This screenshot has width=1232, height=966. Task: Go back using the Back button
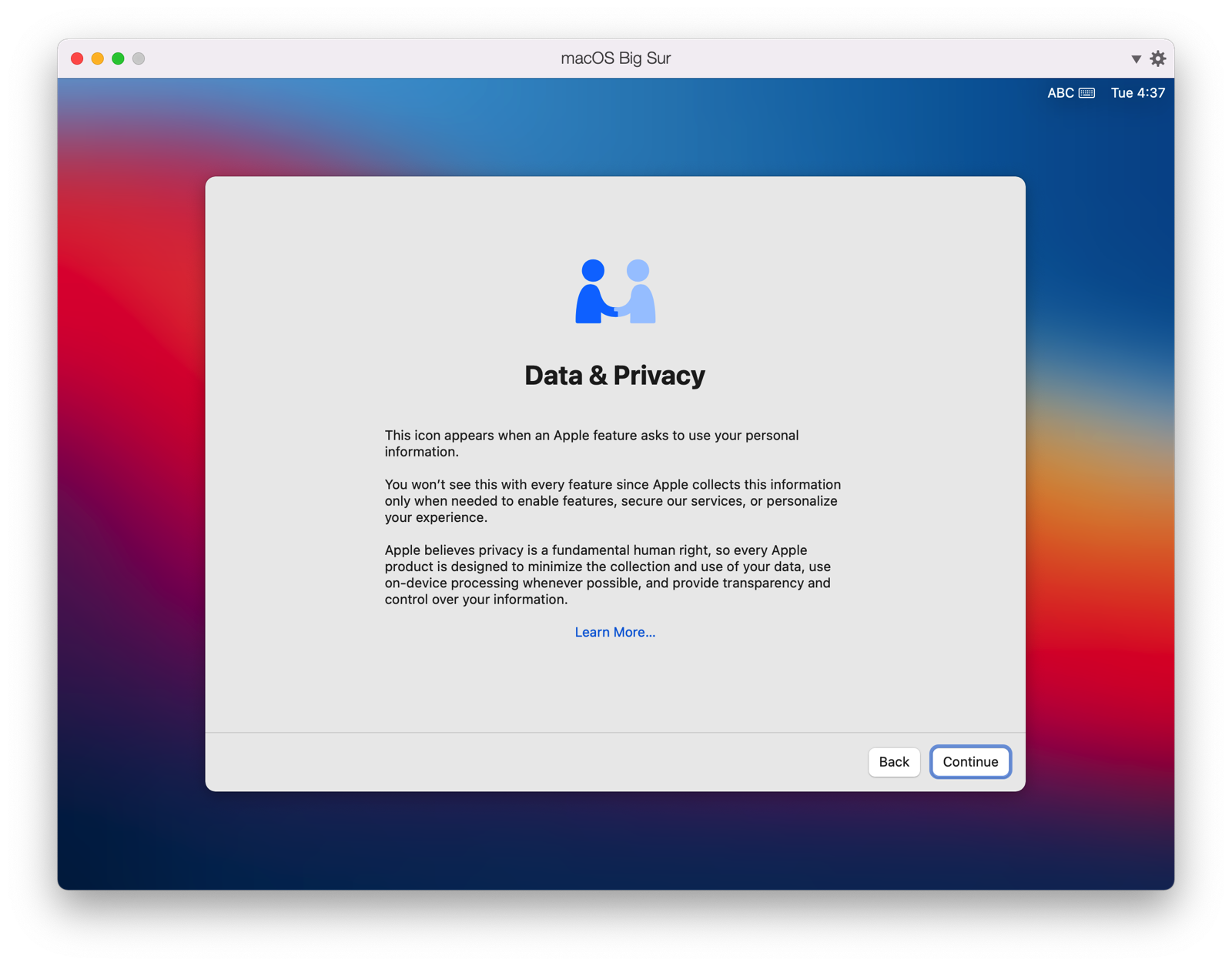[x=893, y=762]
